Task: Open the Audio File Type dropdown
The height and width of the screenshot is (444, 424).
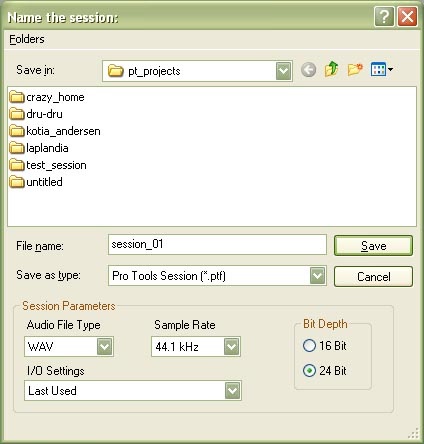Action: click(105, 347)
